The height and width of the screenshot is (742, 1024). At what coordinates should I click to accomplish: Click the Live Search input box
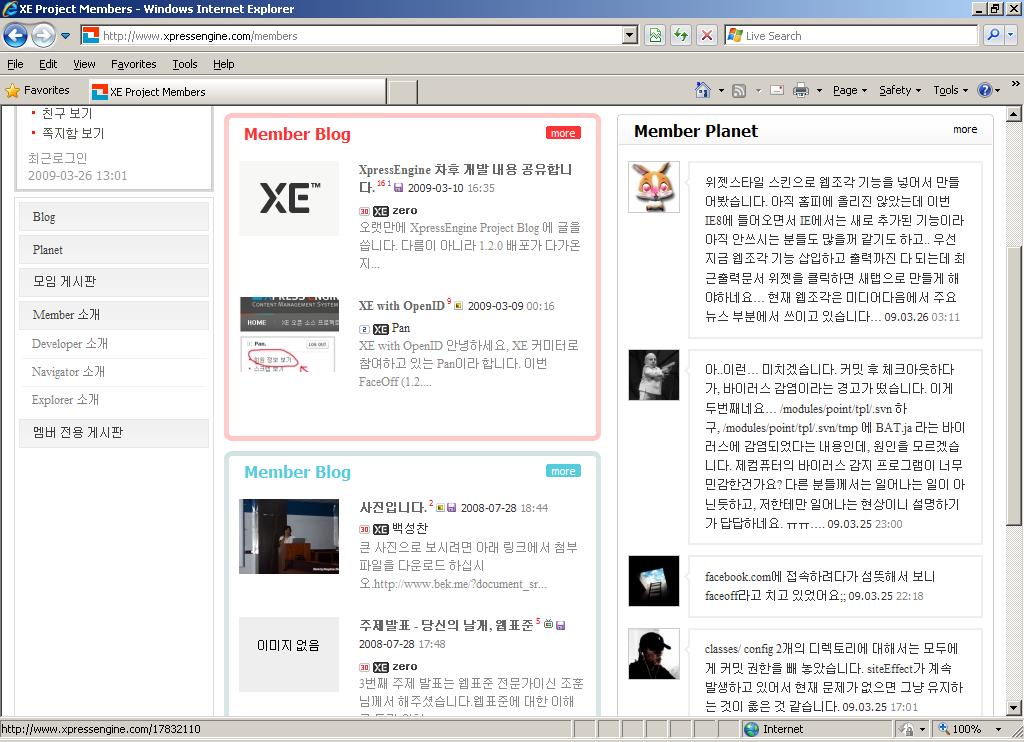coord(850,36)
